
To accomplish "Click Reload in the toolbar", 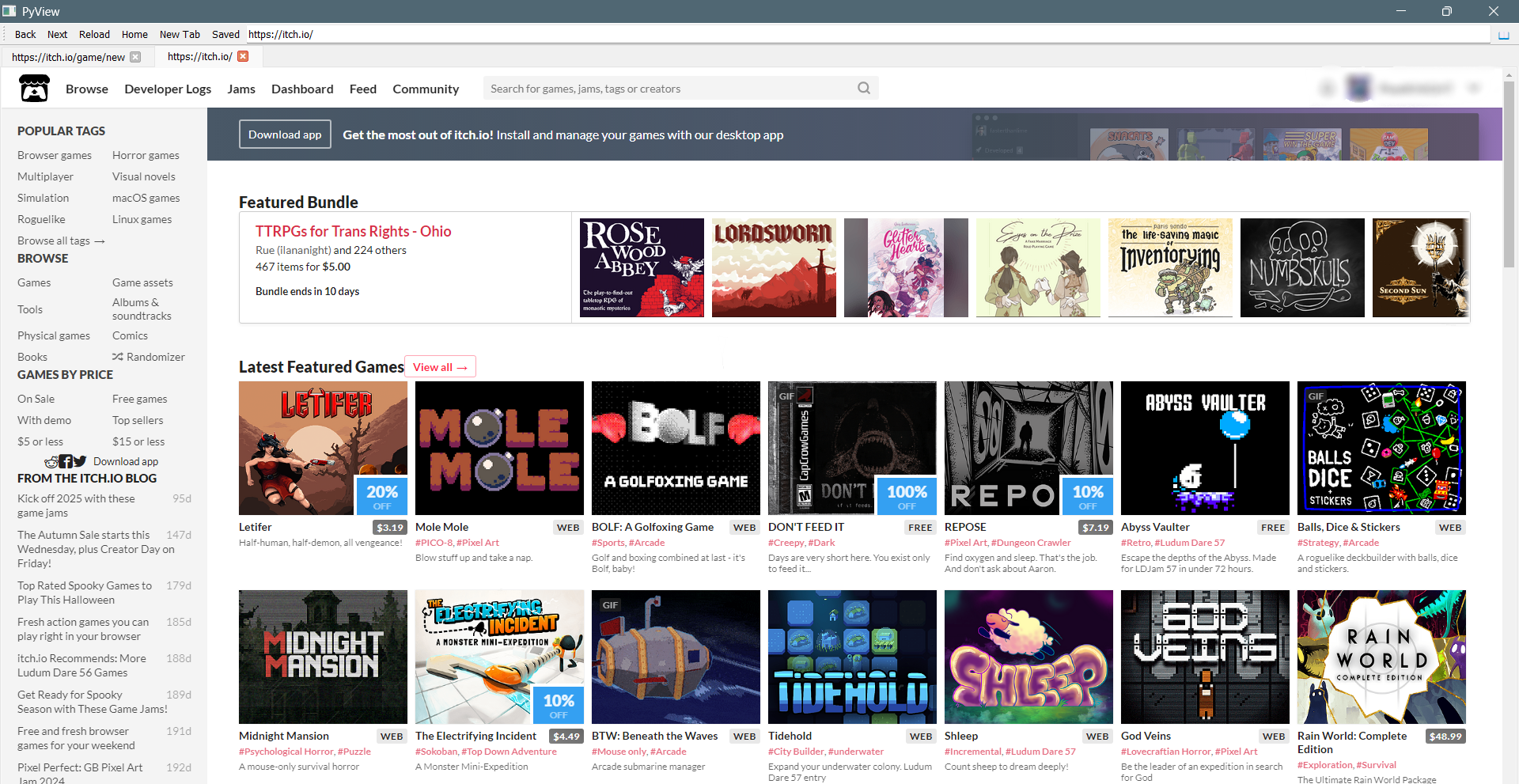I will (x=94, y=34).
